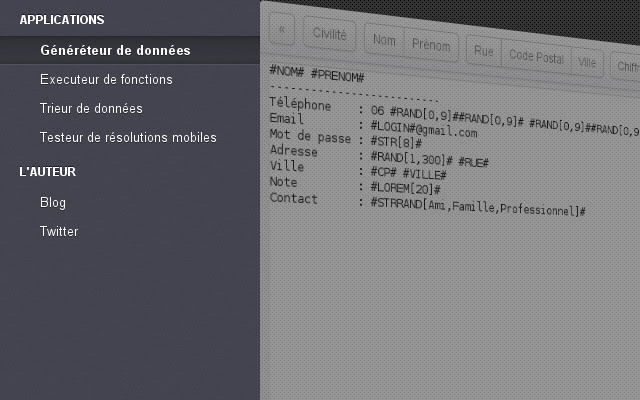Image resolution: width=640 pixels, height=400 pixels.
Task: Insert the Nom tag button
Action: (x=384, y=40)
